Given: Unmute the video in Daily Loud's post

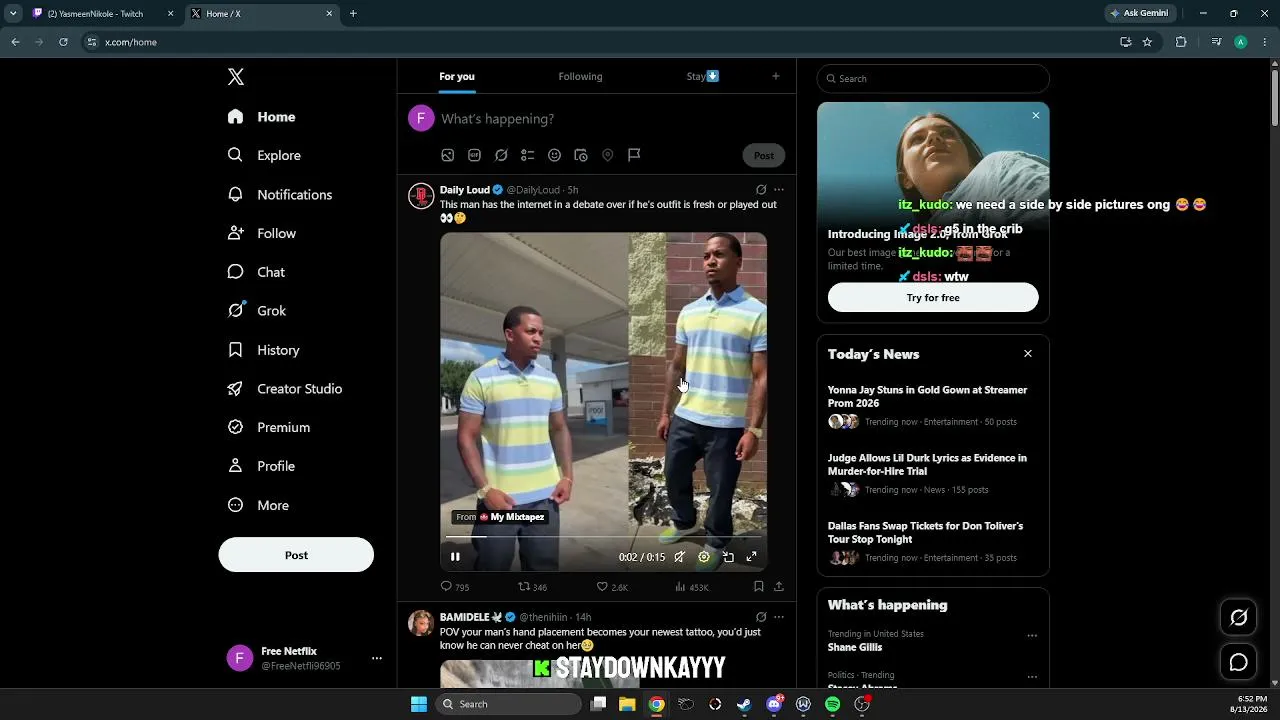Looking at the screenshot, I should [680, 557].
